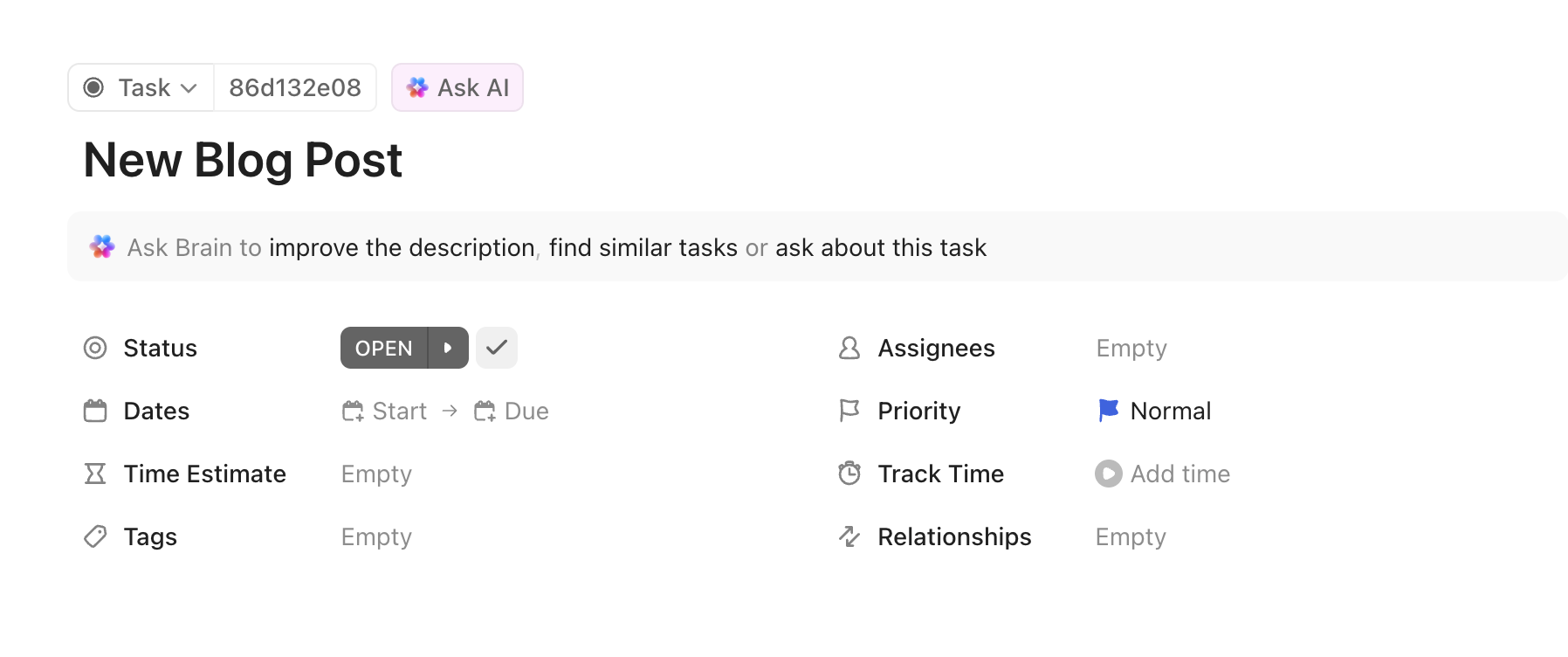
Task: Click the Track Time stopwatch icon
Action: (x=849, y=474)
